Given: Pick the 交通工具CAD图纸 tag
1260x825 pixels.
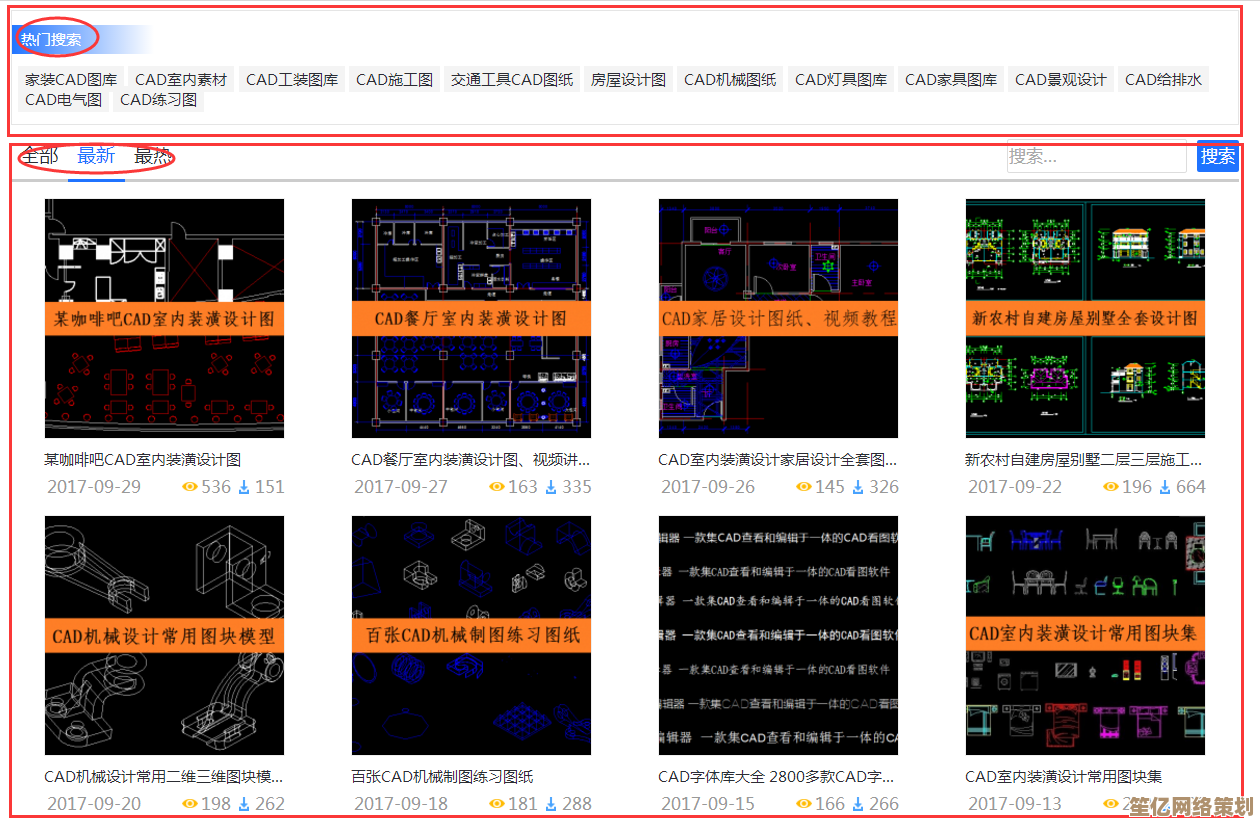Looking at the screenshot, I should pos(512,80).
